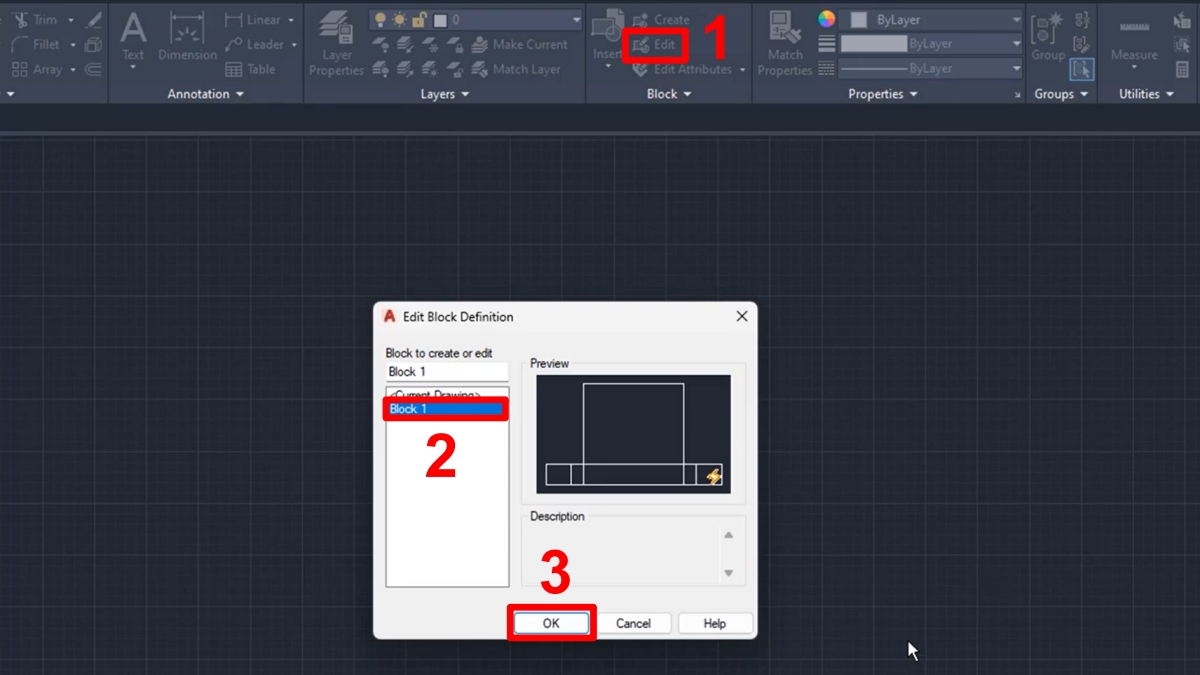
Task: Expand the Edit Attributes dropdown arrow
Action: (743, 70)
